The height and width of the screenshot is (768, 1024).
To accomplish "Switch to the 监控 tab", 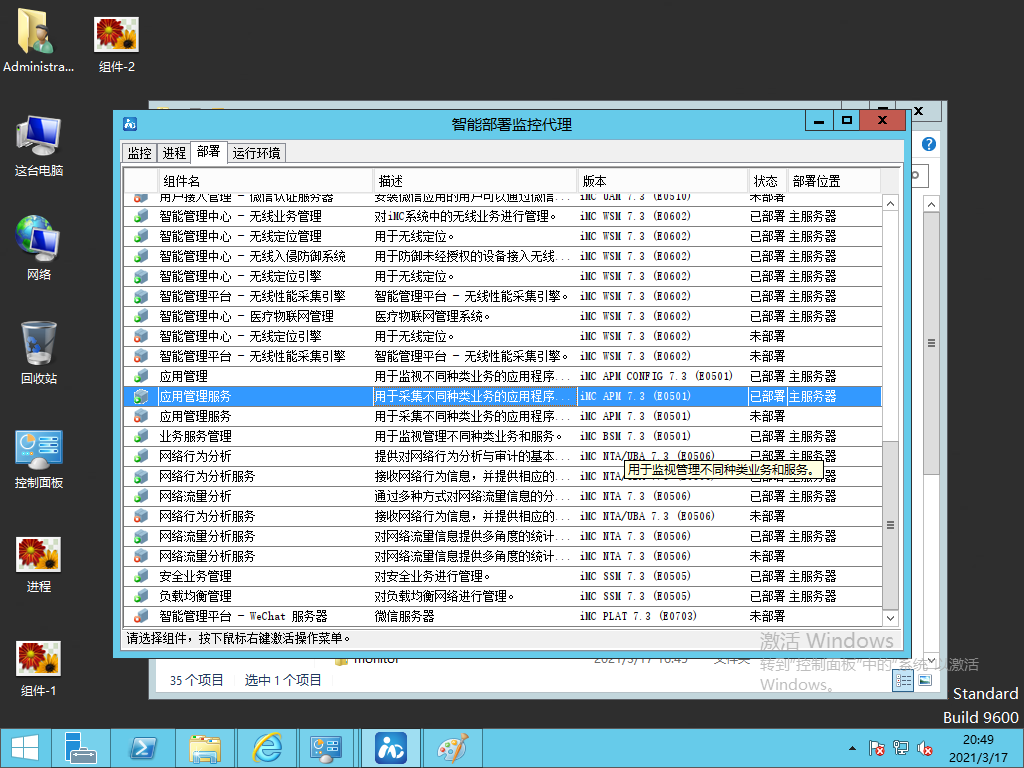I will coord(139,153).
